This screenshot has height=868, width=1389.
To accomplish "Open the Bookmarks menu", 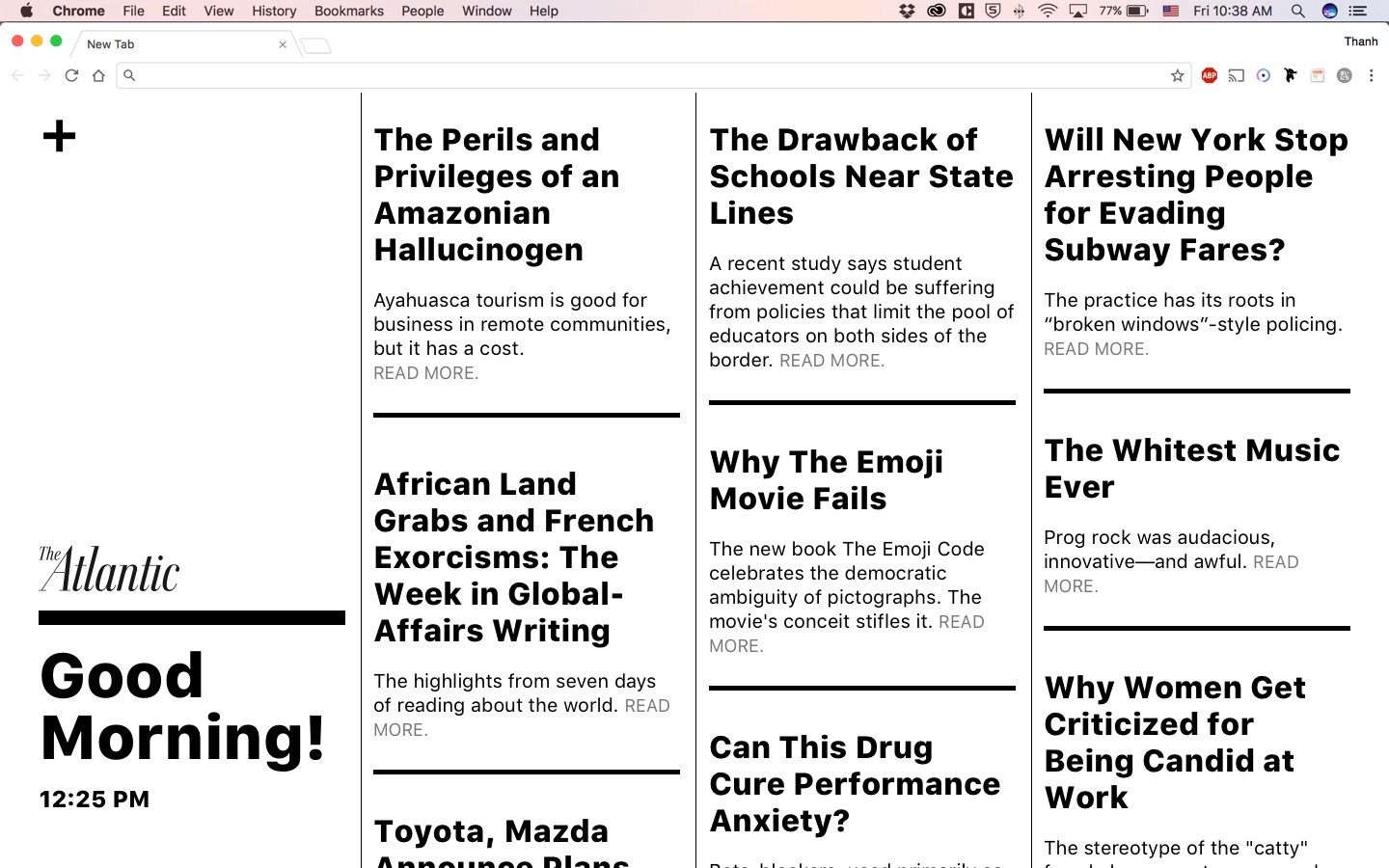I will pos(349,11).
